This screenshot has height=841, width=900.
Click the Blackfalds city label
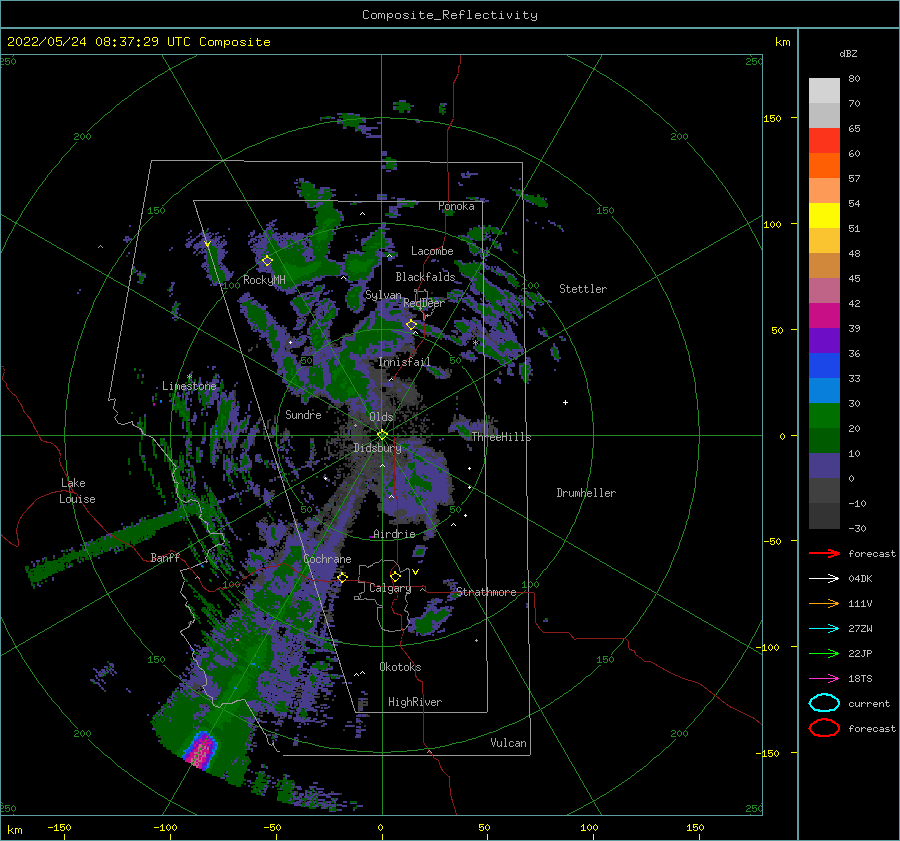click(425, 277)
